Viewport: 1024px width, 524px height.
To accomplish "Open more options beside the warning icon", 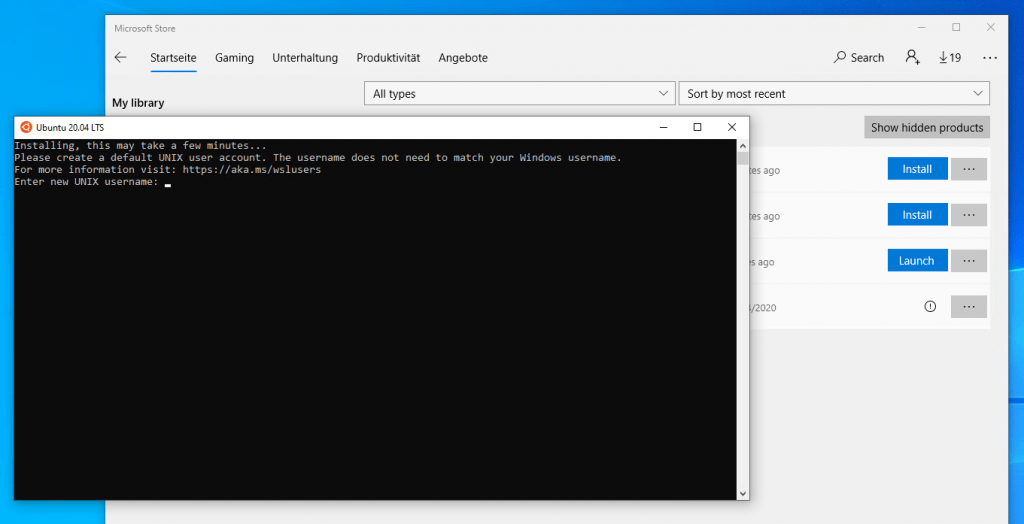I will tap(969, 306).
